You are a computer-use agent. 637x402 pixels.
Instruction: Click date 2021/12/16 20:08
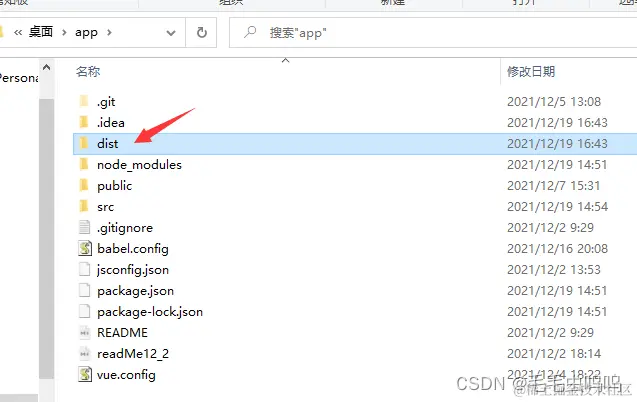coord(557,249)
